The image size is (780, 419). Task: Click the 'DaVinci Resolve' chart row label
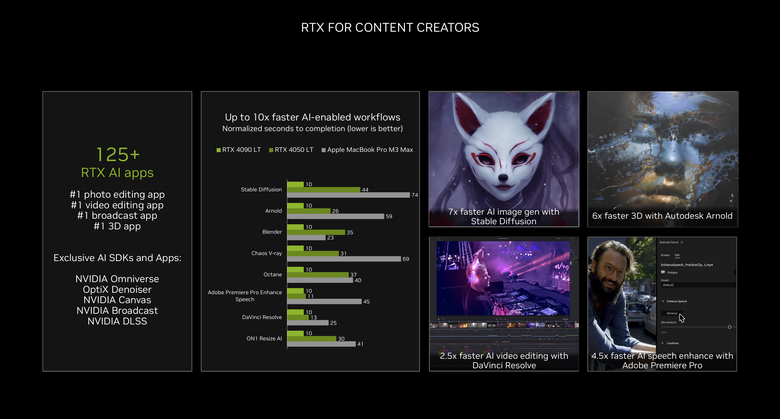click(262, 317)
